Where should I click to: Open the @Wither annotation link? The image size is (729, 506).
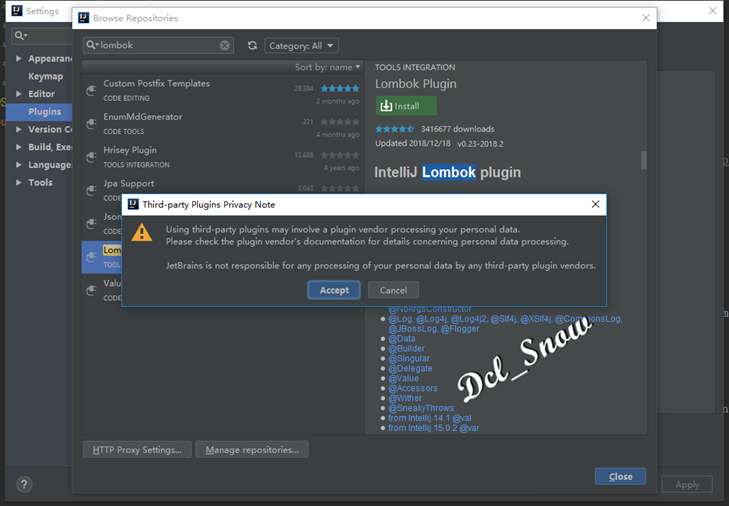click(x=405, y=398)
